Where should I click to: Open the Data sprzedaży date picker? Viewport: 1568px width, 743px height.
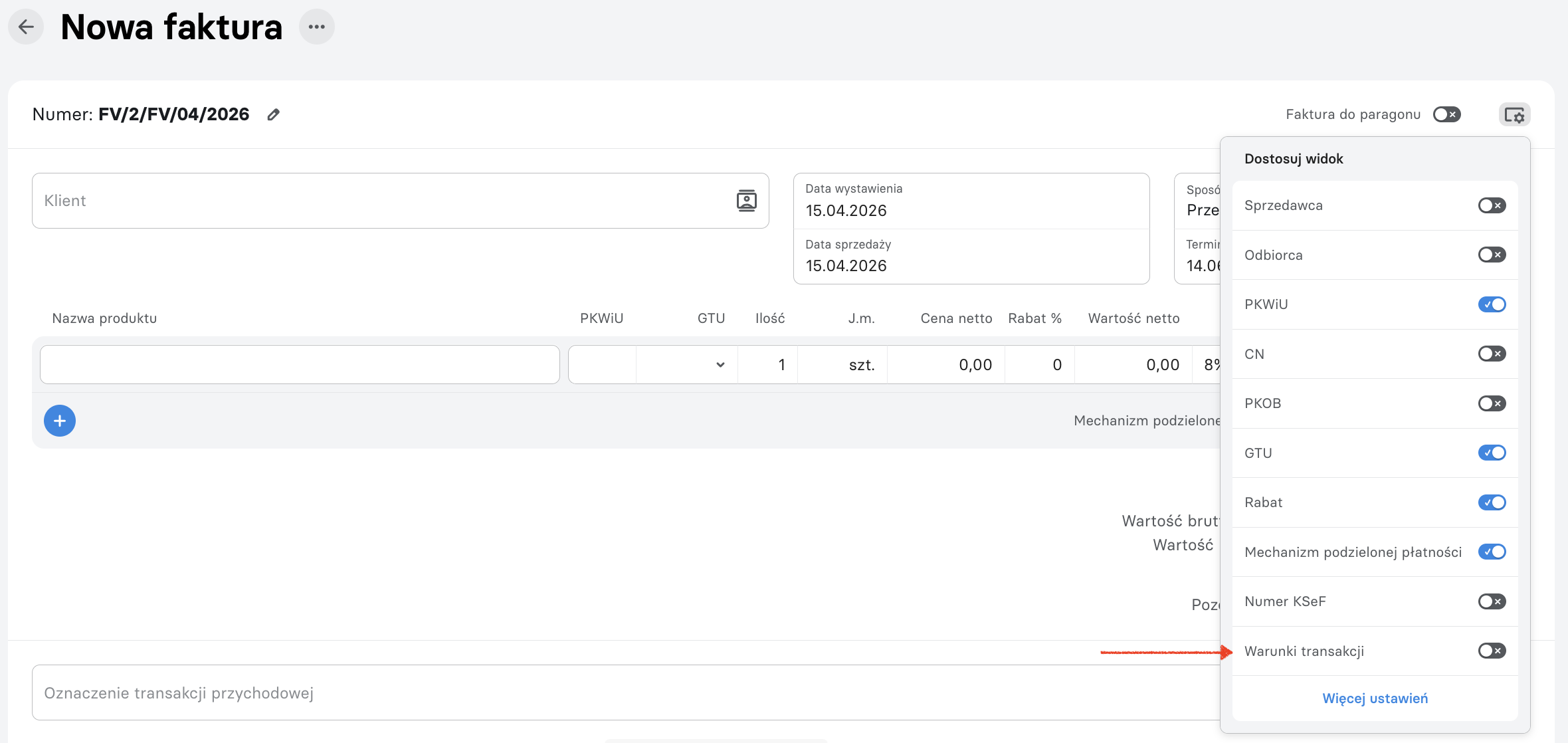pos(971,257)
